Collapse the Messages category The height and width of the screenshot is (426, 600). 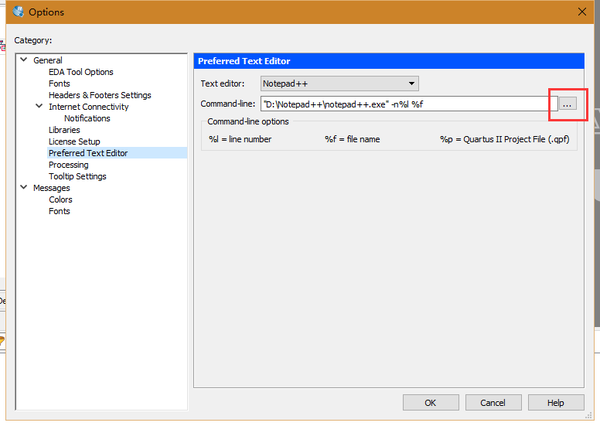[24, 187]
